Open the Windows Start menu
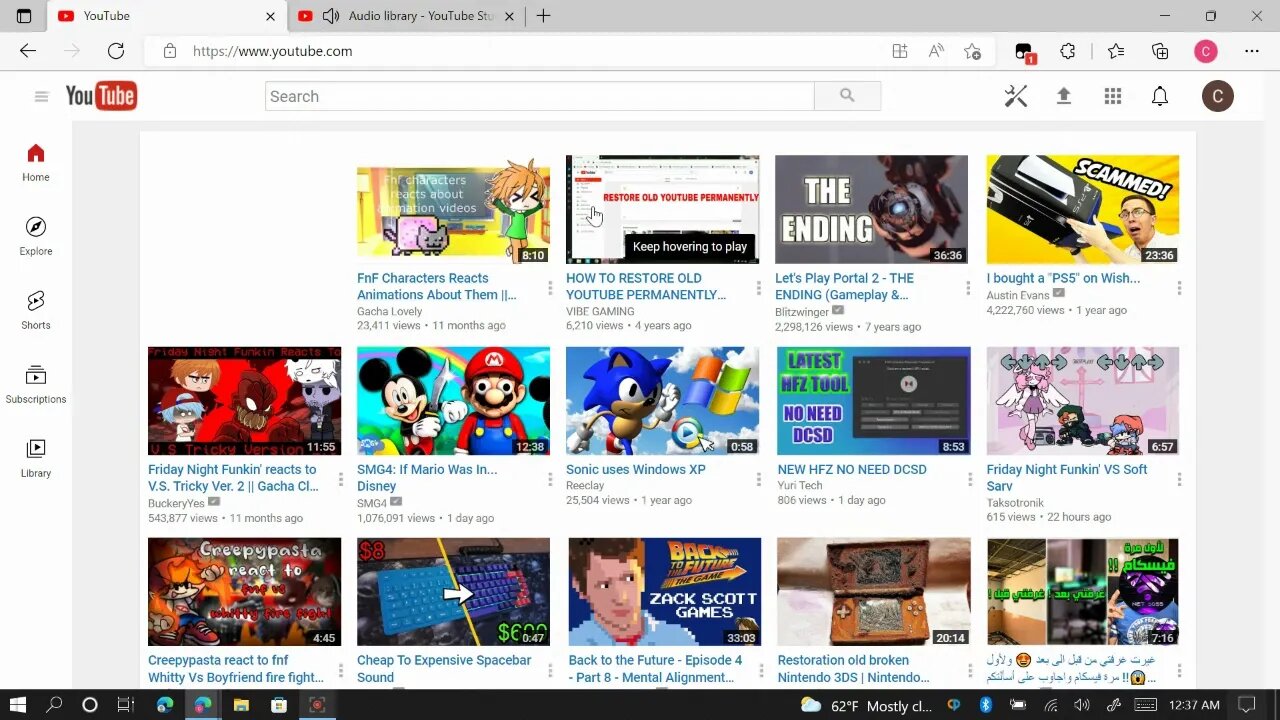1280x720 pixels. (x=18, y=705)
